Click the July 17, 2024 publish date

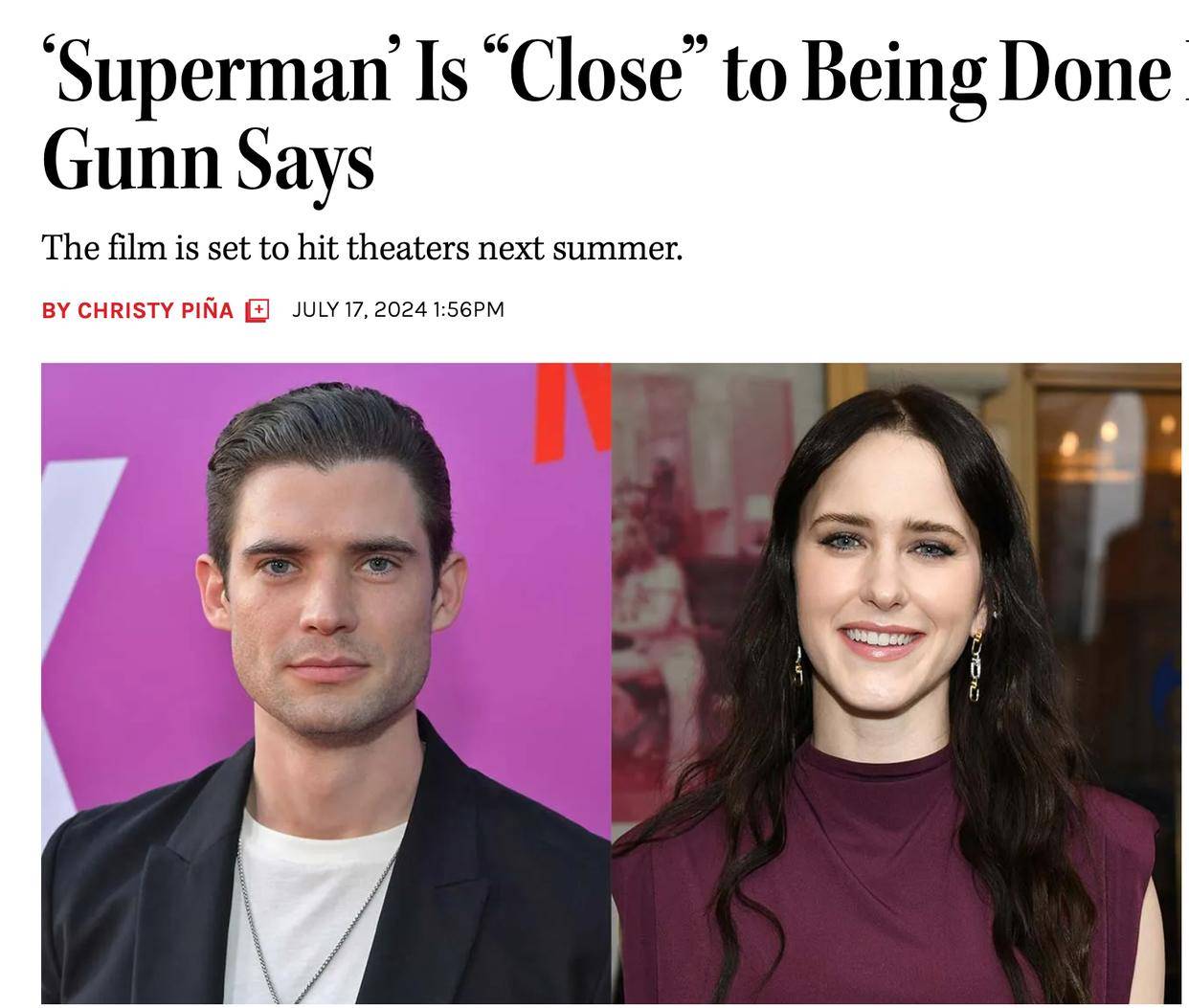[x=359, y=309]
